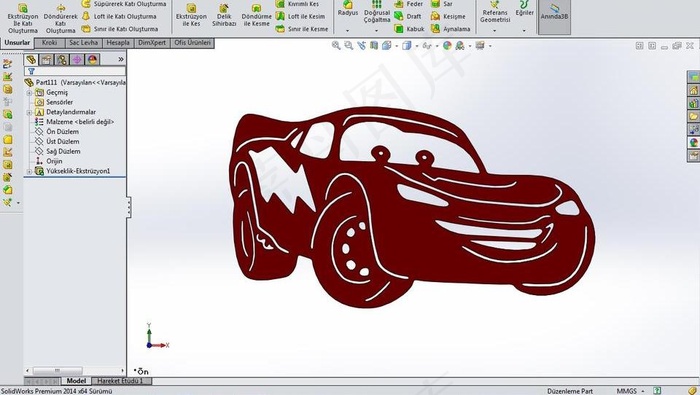Image resolution: width=700 pixels, height=395 pixels.
Task: Toggle Anında3B instant 3D mode
Action: click(x=554, y=17)
